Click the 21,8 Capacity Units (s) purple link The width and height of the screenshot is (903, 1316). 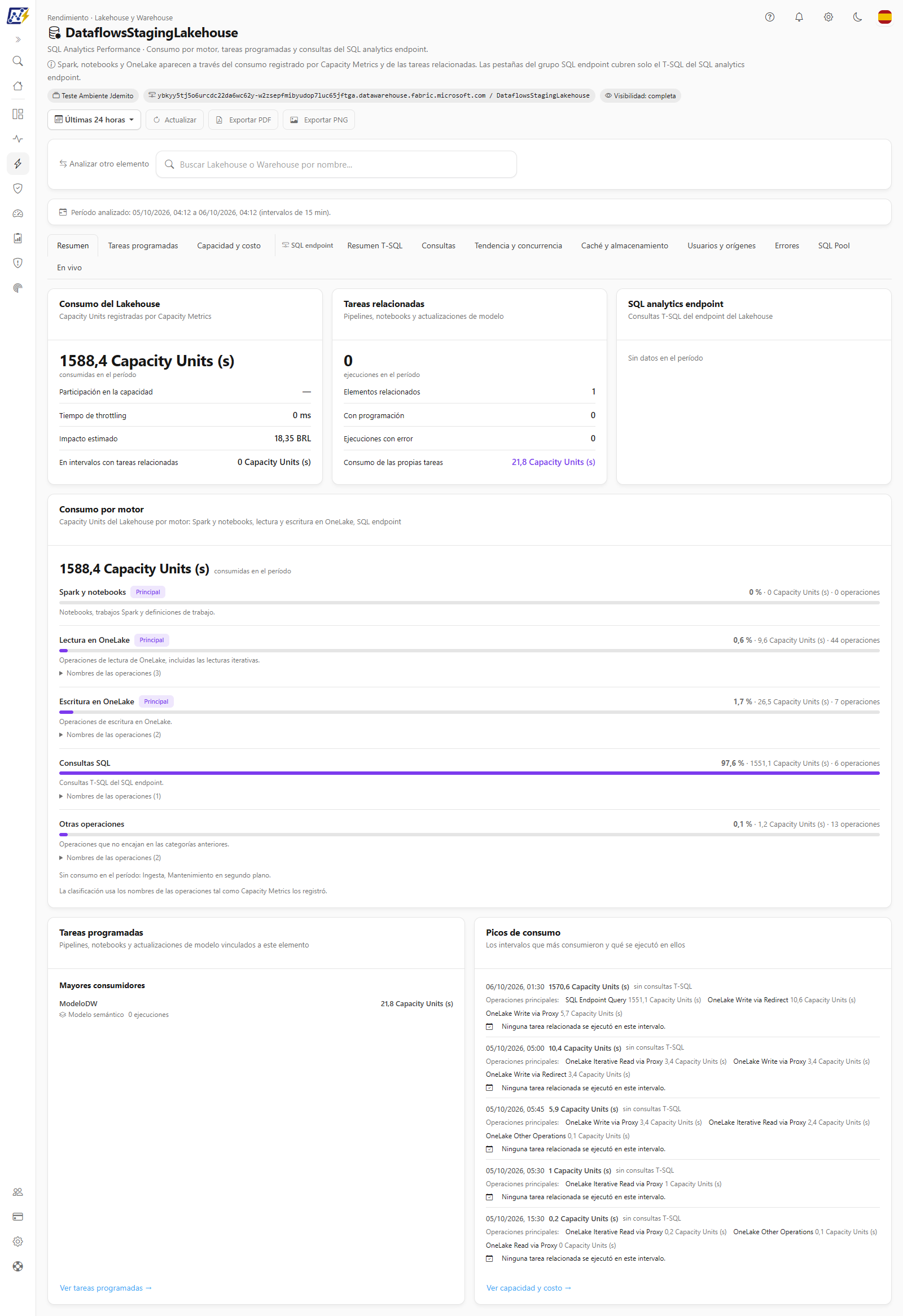coord(553,462)
